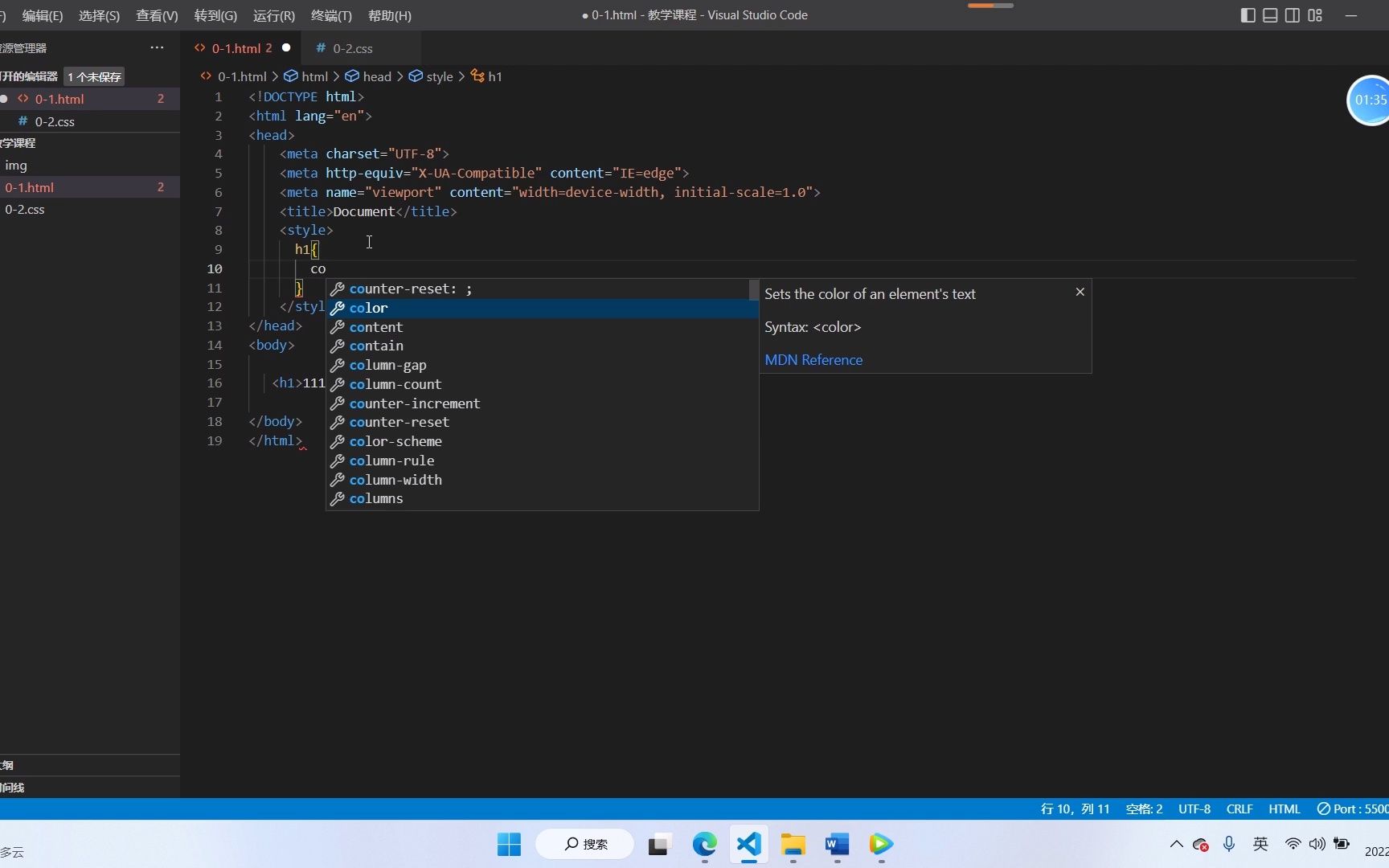Select the counter-reset: ; snippet suggestion
This screenshot has height=868, width=1389.
tap(537, 289)
